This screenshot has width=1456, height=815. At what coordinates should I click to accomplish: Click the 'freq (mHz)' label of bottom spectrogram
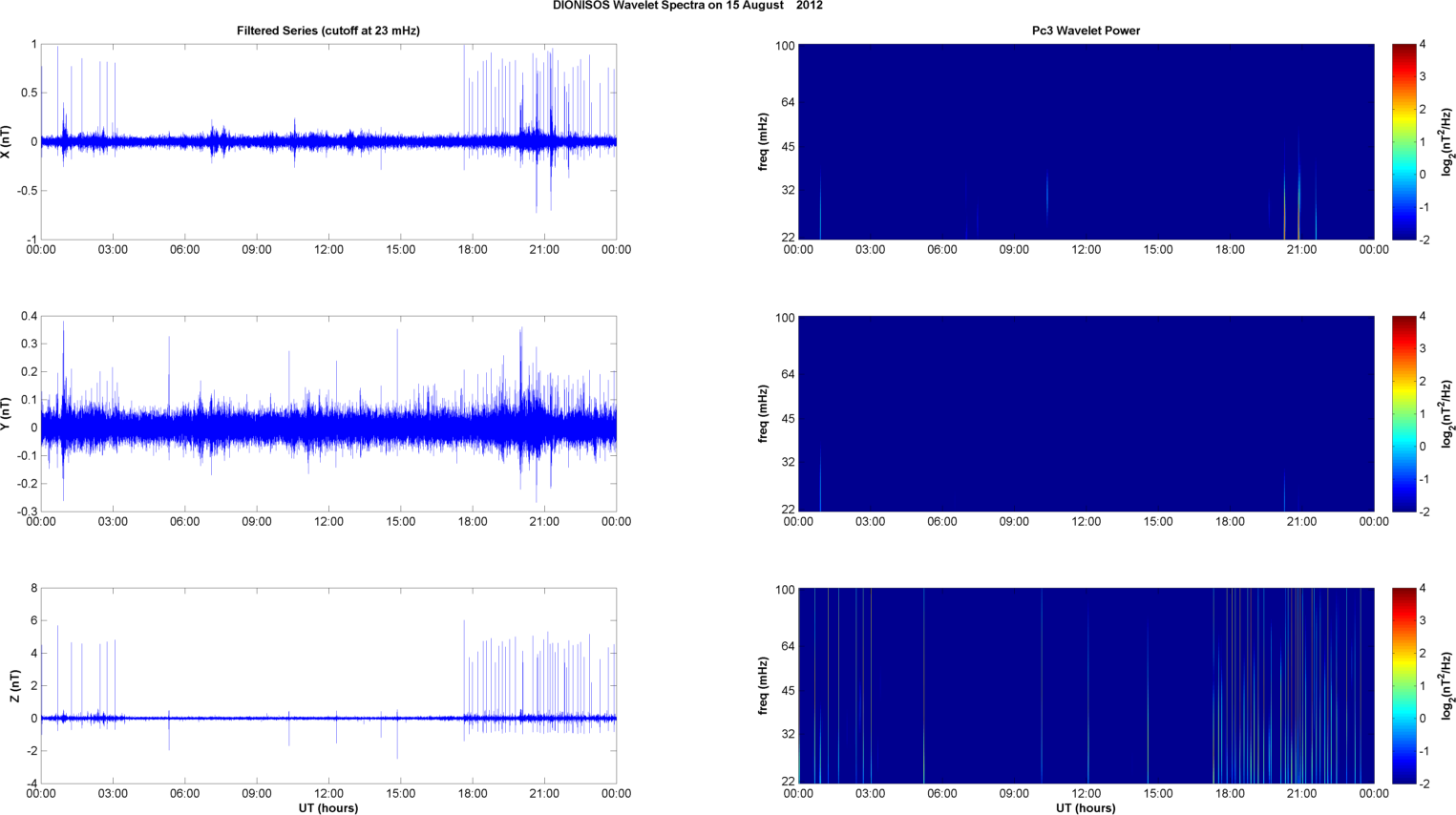pyautogui.click(x=764, y=685)
